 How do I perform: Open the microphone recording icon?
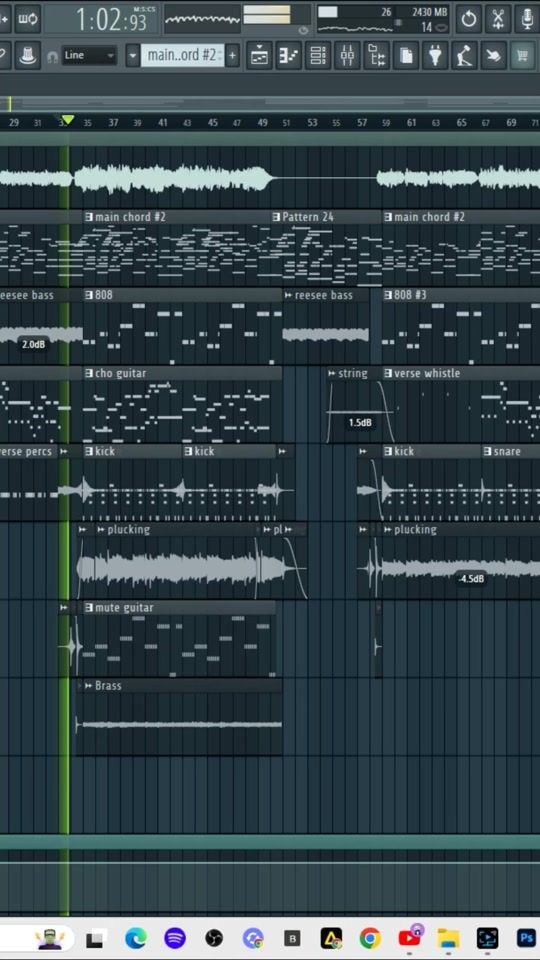[527, 19]
